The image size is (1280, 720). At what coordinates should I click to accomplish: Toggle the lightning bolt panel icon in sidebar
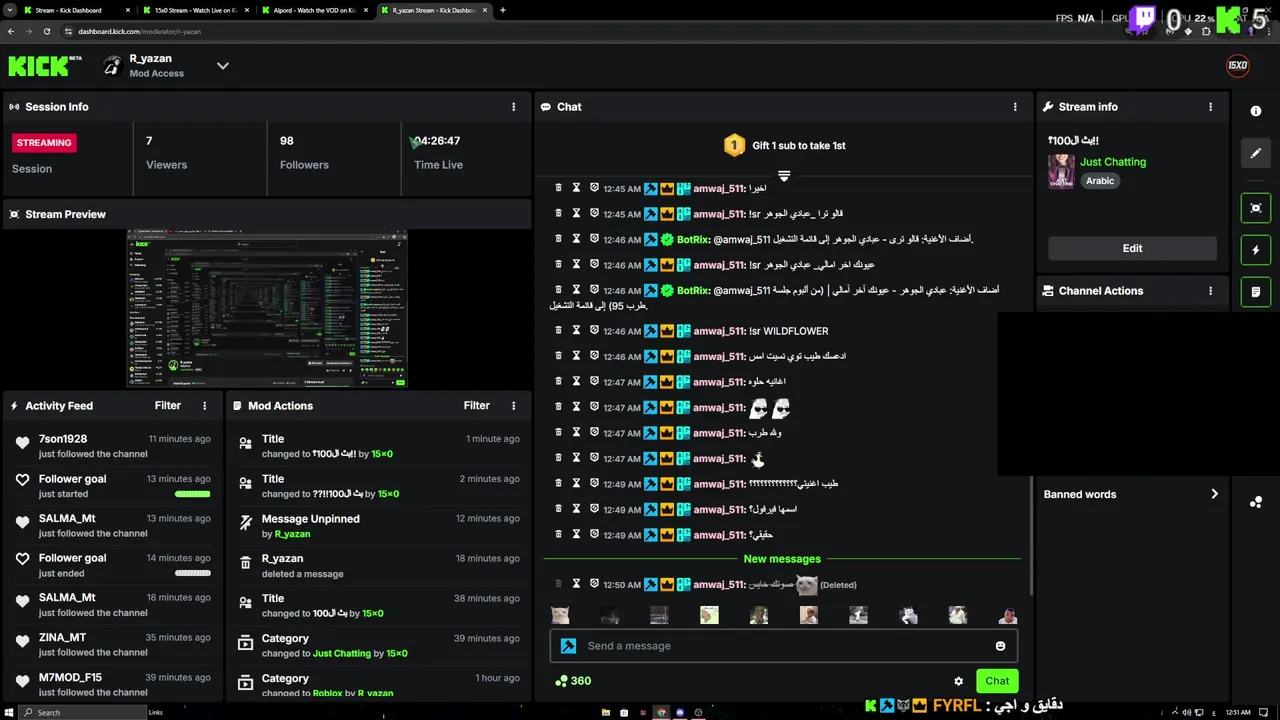[1256, 250]
